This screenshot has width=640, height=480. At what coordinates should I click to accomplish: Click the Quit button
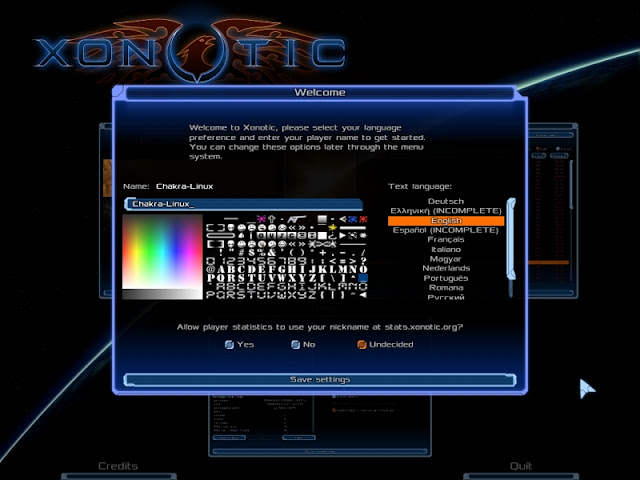pyautogui.click(x=521, y=466)
